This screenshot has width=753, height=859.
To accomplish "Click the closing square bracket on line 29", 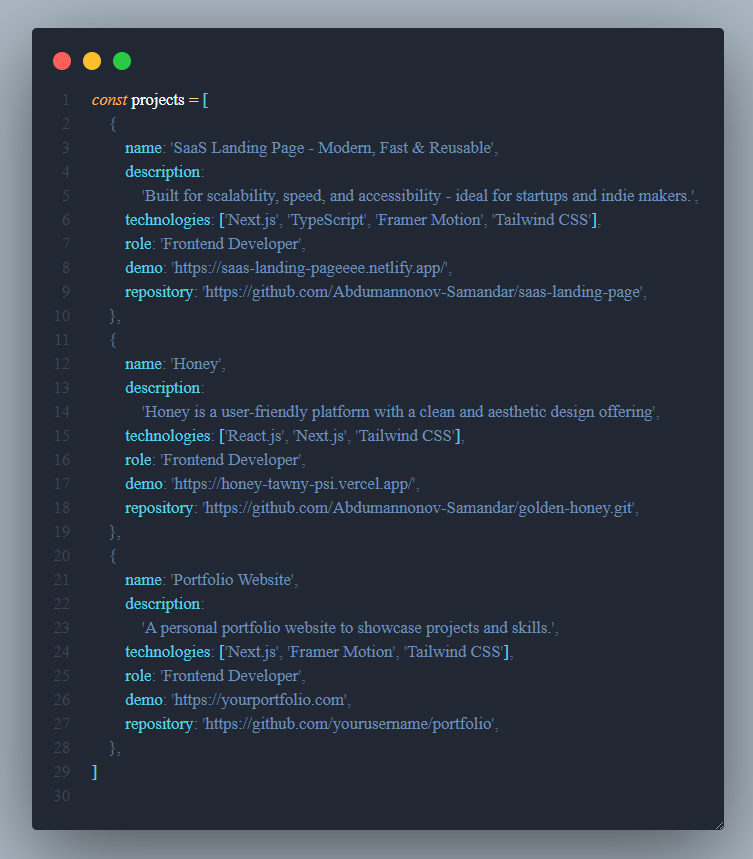I will pyautogui.click(x=95, y=772).
